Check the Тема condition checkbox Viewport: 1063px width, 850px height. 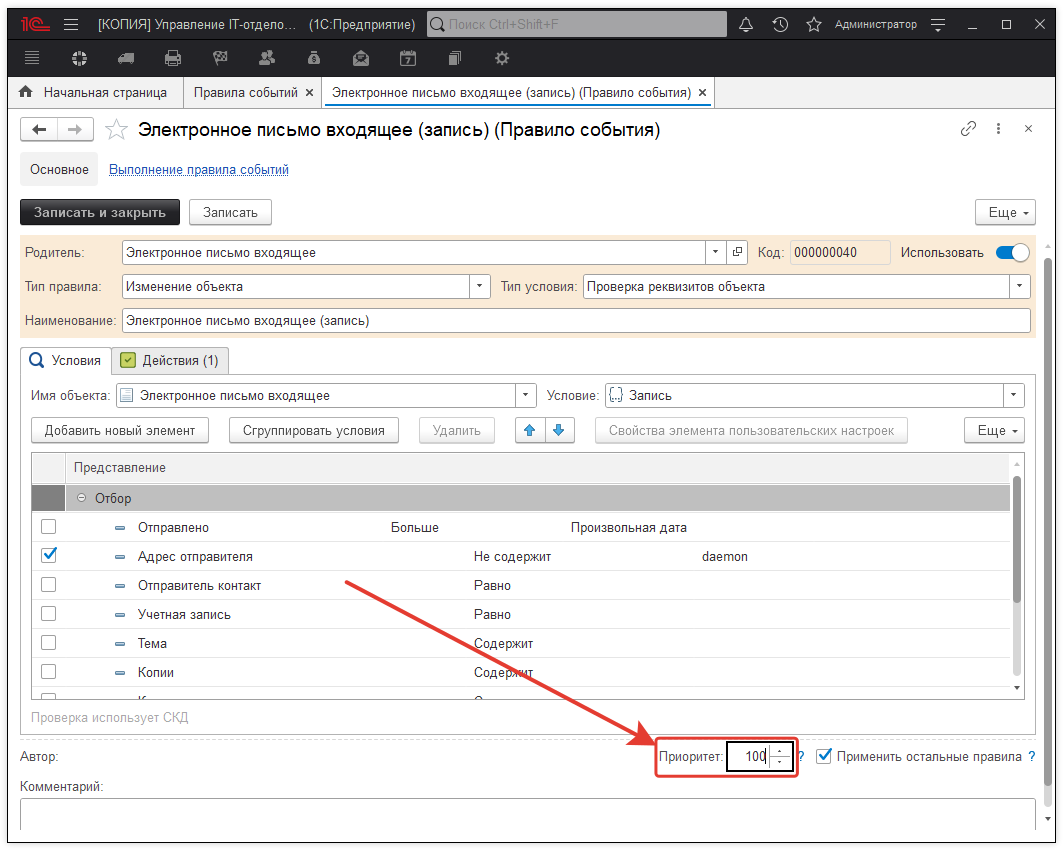click(x=48, y=643)
